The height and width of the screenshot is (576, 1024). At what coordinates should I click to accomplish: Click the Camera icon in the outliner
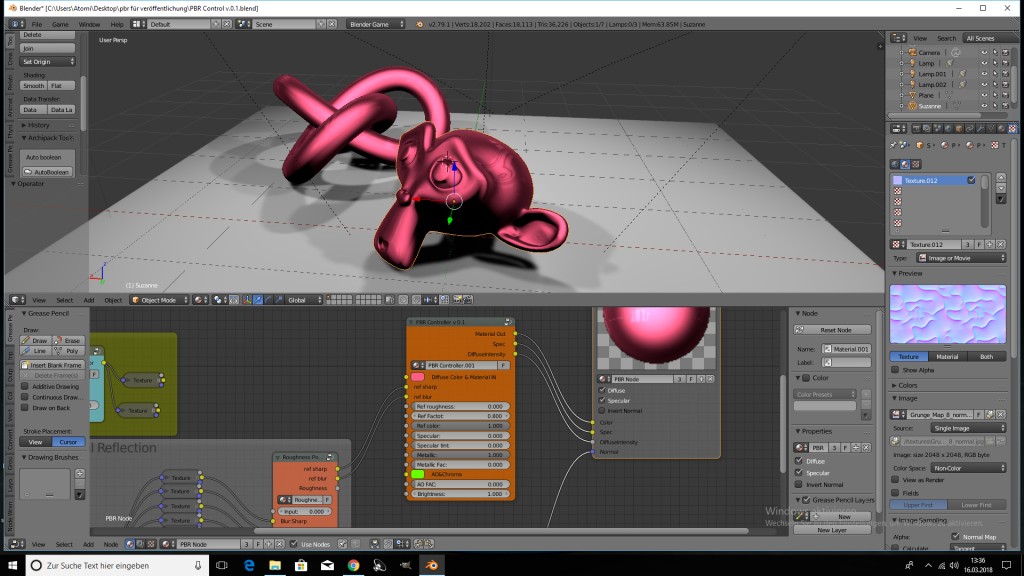(x=912, y=53)
